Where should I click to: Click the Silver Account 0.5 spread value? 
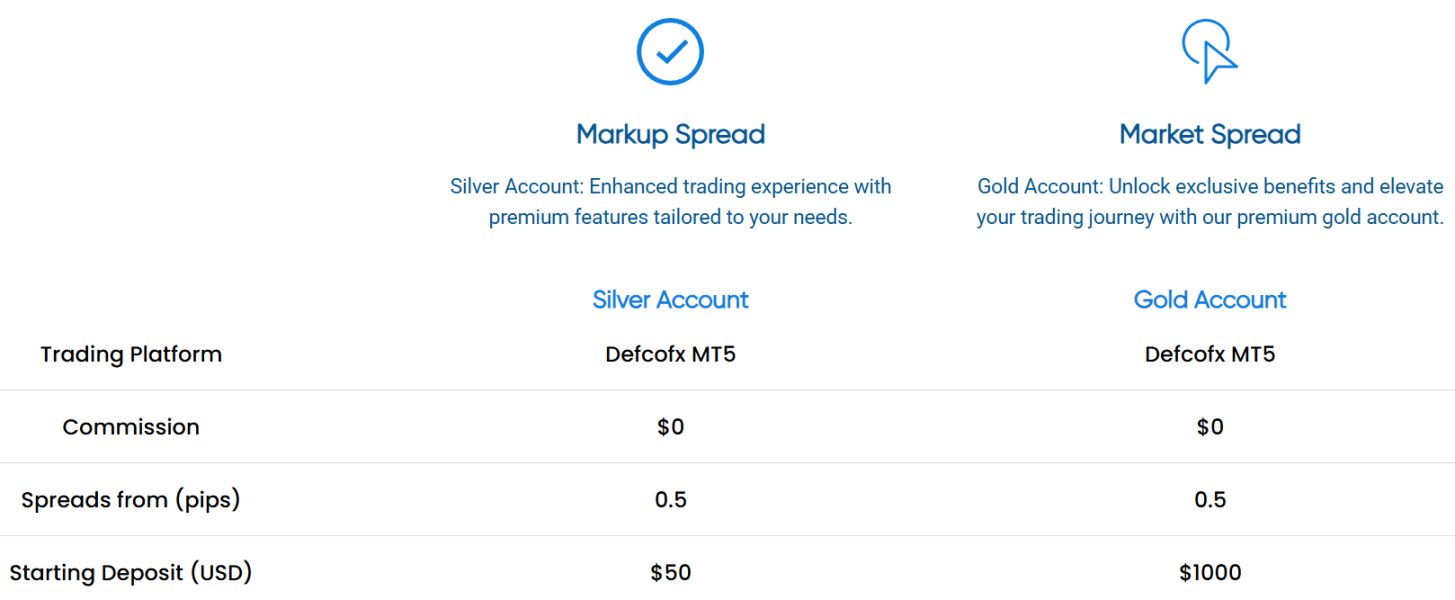tap(670, 500)
